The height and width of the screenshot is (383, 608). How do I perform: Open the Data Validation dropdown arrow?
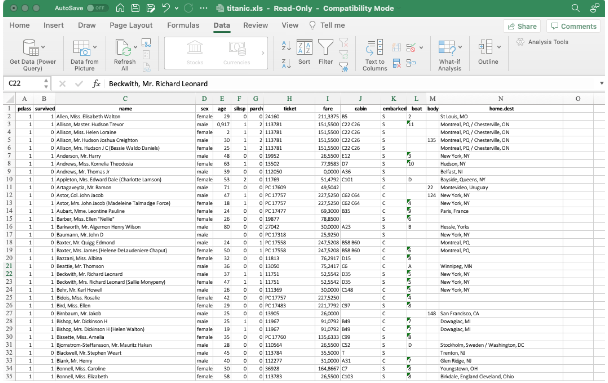click(421, 48)
